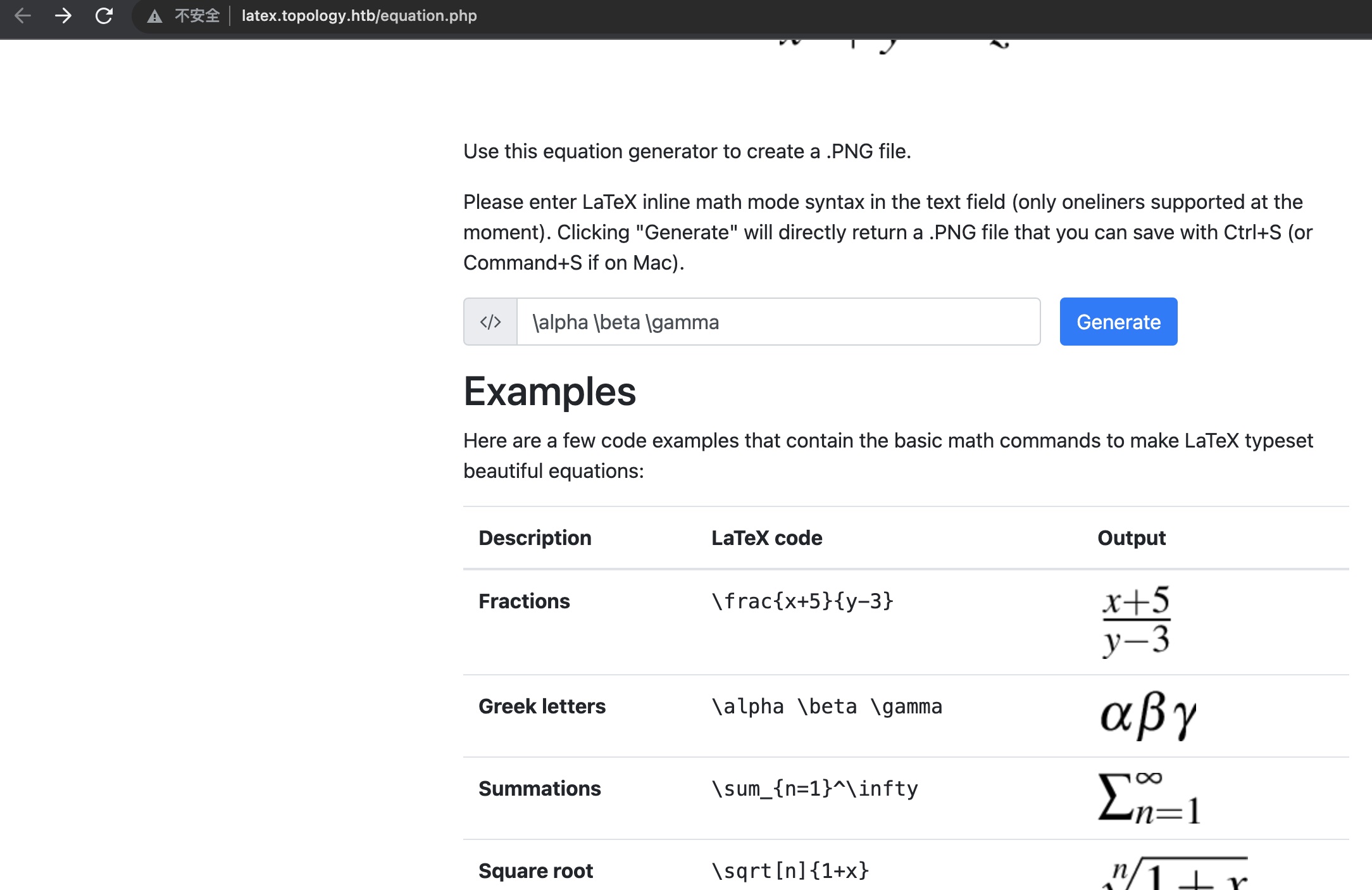Click the \sqrt[n]{1+x} code example

790,871
